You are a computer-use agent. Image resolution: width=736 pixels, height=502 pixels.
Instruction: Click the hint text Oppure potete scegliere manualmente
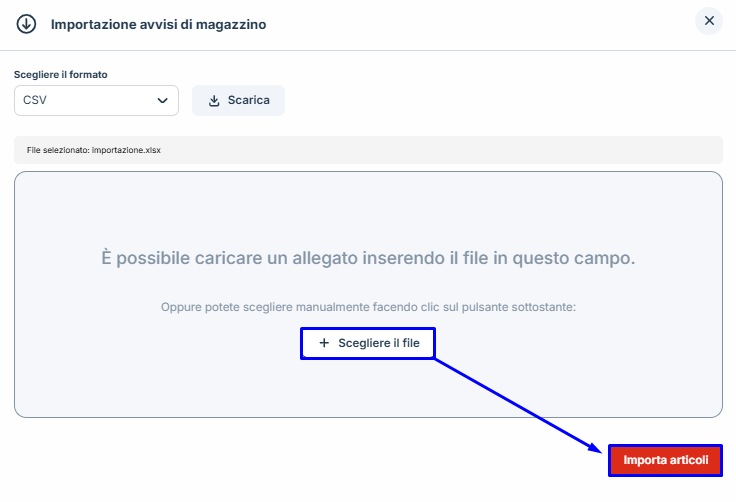tap(368, 307)
